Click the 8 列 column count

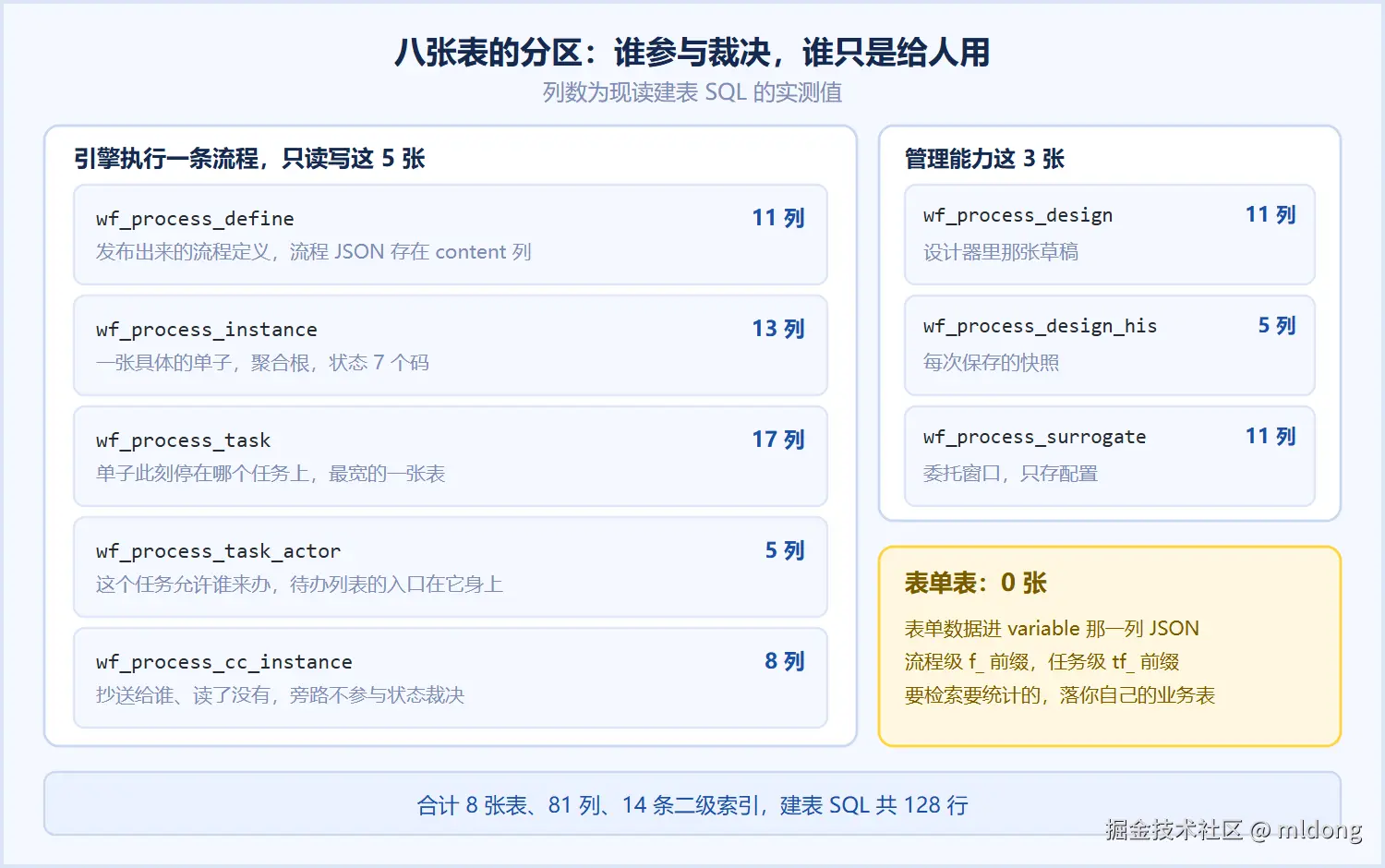click(x=785, y=661)
